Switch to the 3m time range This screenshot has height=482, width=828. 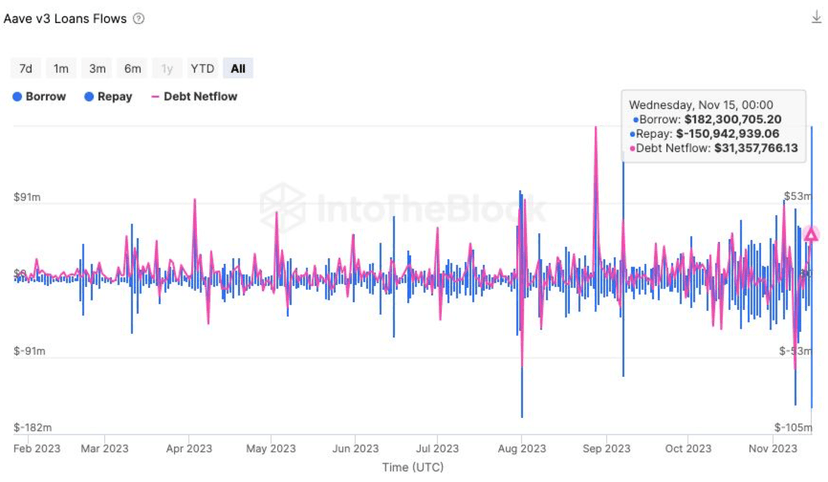[x=97, y=69]
